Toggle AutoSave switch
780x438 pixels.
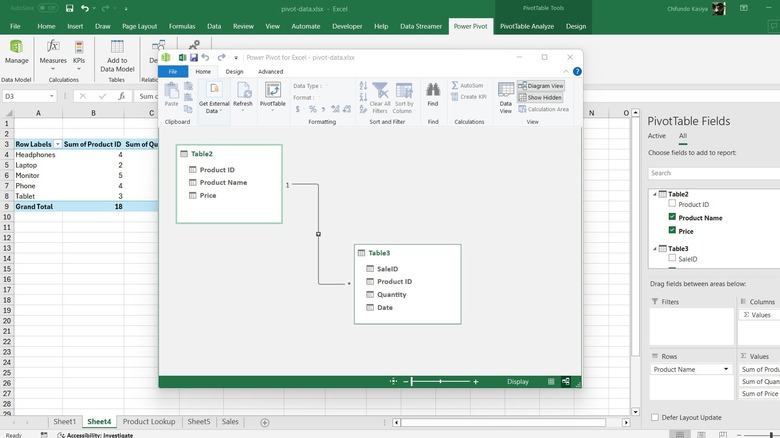click(x=48, y=8)
